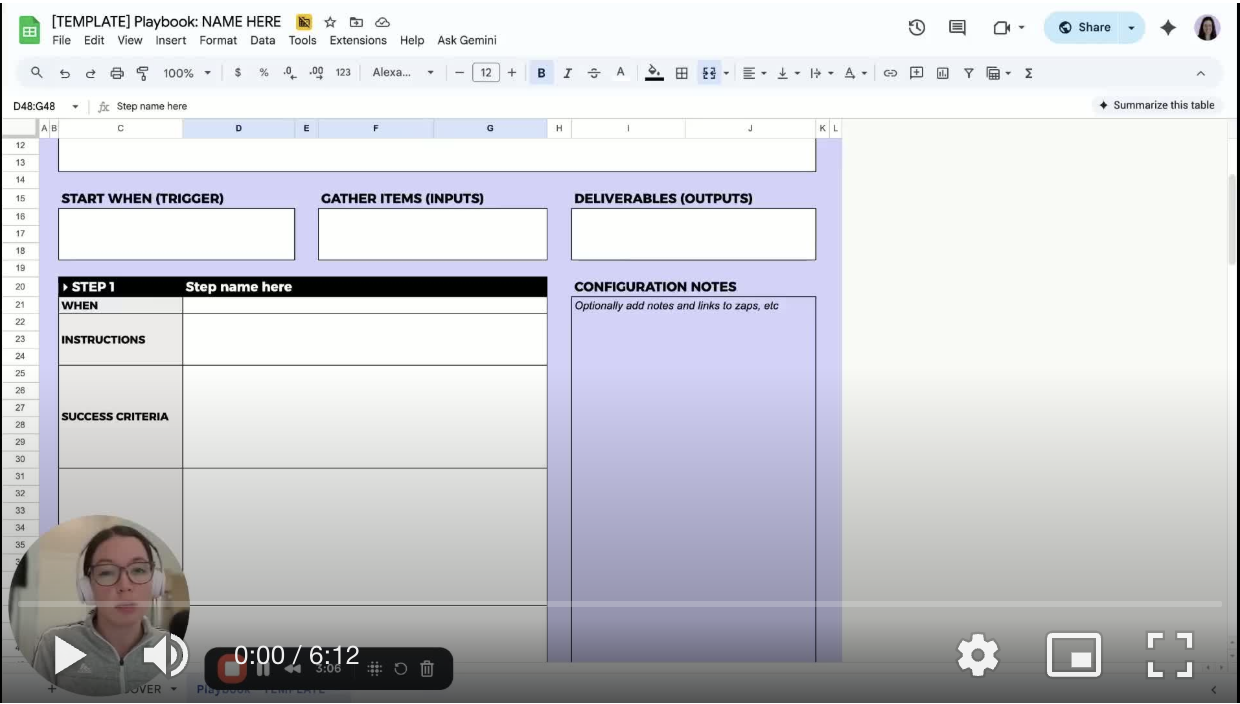Create a filter with the funnel icon
The width and height of the screenshot is (1240, 704).
(969, 72)
